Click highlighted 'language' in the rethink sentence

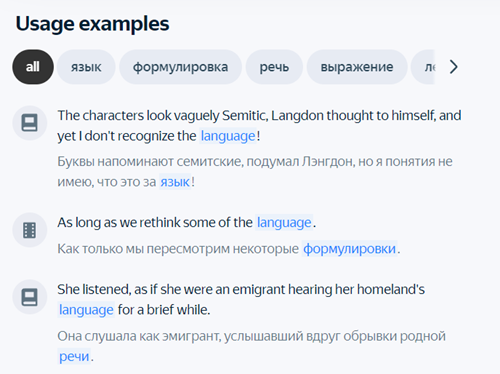[x=284, y=223]
